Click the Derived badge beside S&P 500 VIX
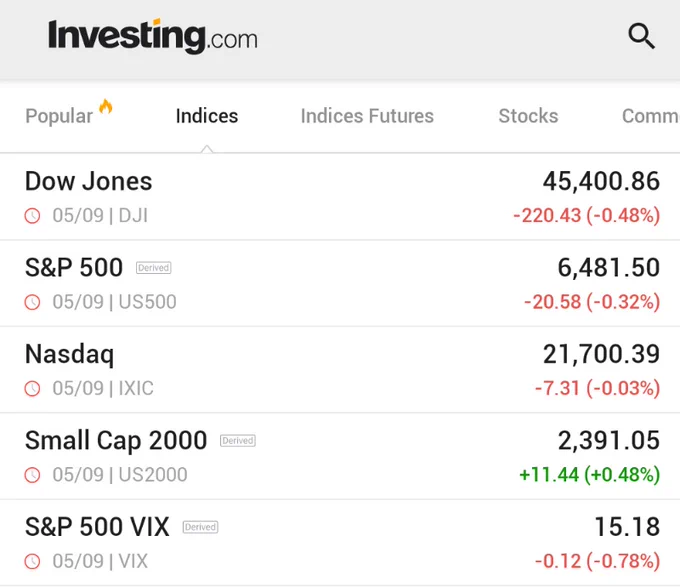This screenshot has height=587, width=680. [x=200, y=527]
